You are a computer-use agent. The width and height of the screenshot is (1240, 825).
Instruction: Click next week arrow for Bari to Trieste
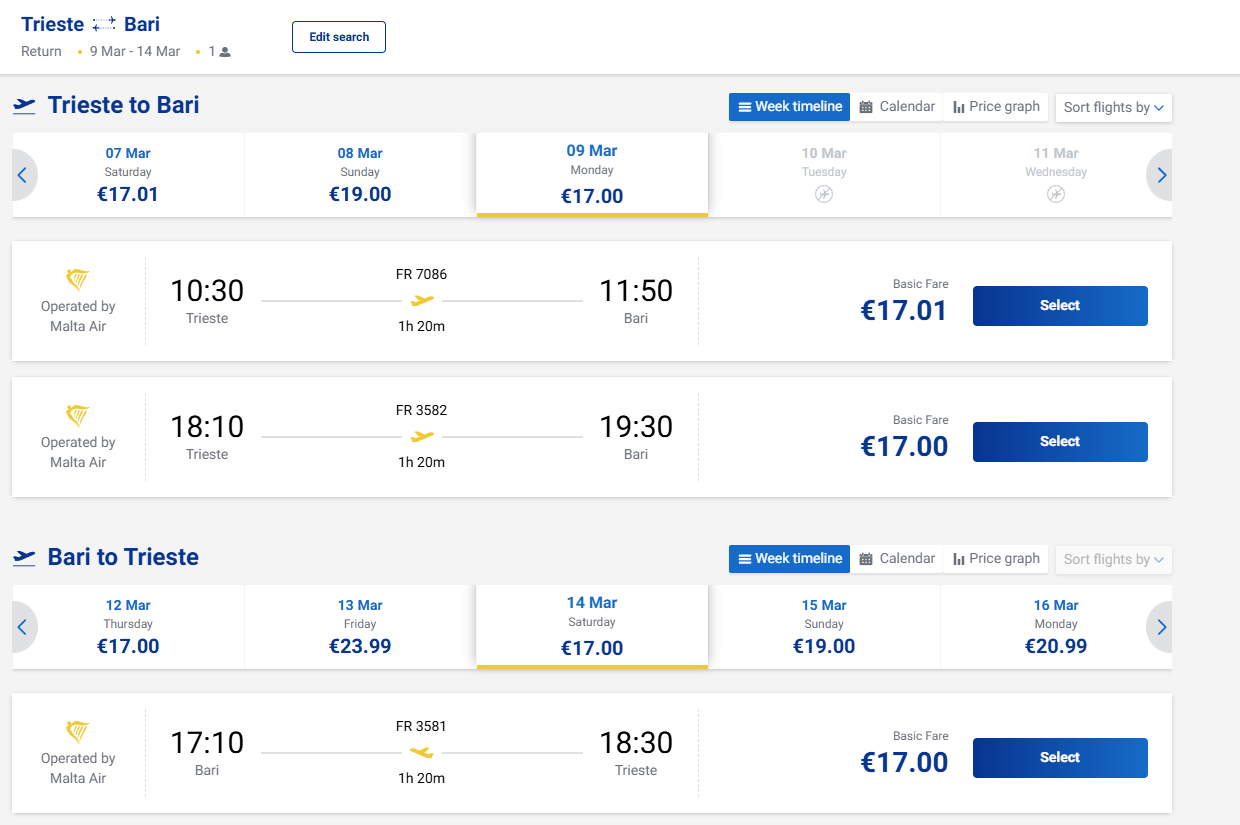coord(1161,627)
